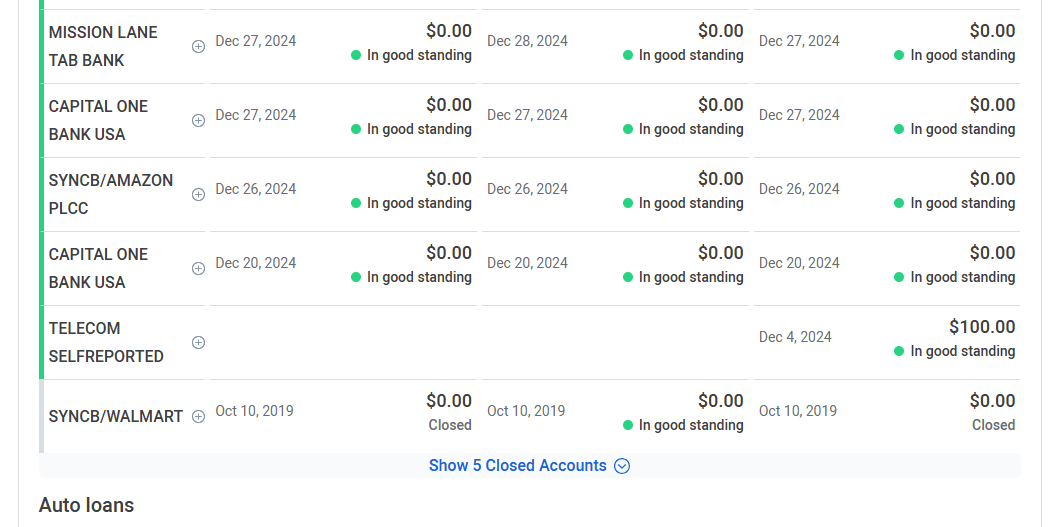Open the SYNCB/Amazon PLCC account name
This screenshot has height=527, width=1061.
[x=111, y=194]
